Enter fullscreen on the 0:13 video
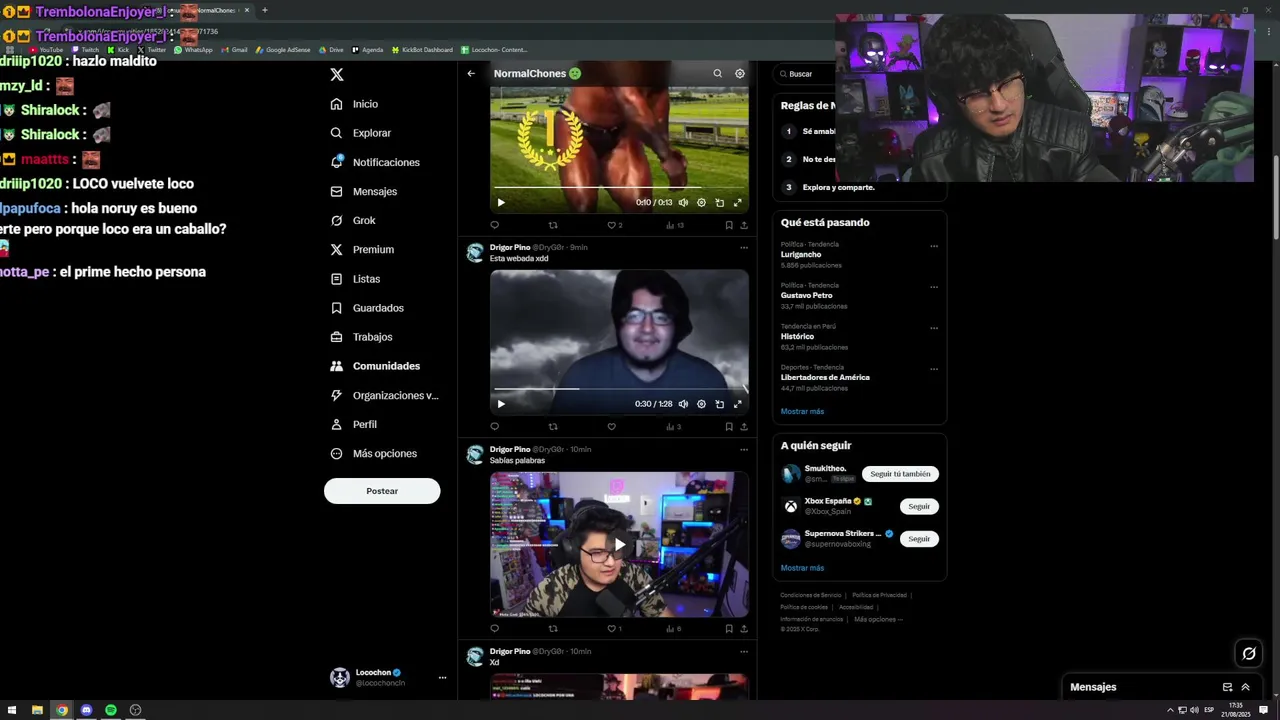The image size is (1280, 720). [x=738, y=202]
